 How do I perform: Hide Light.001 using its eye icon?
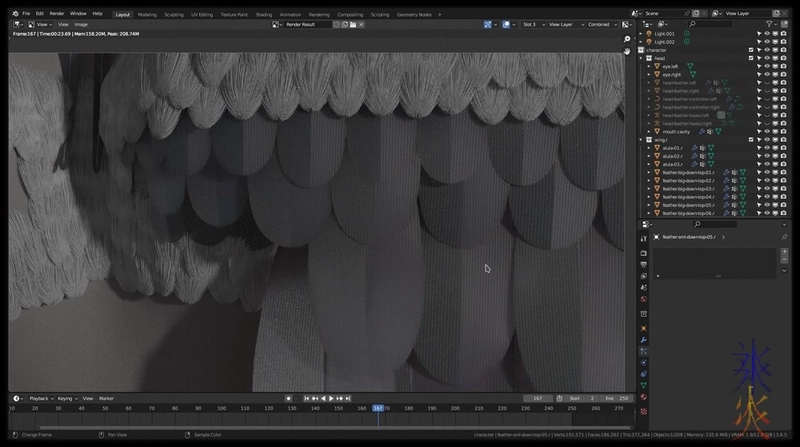click(x=766, y=33)
